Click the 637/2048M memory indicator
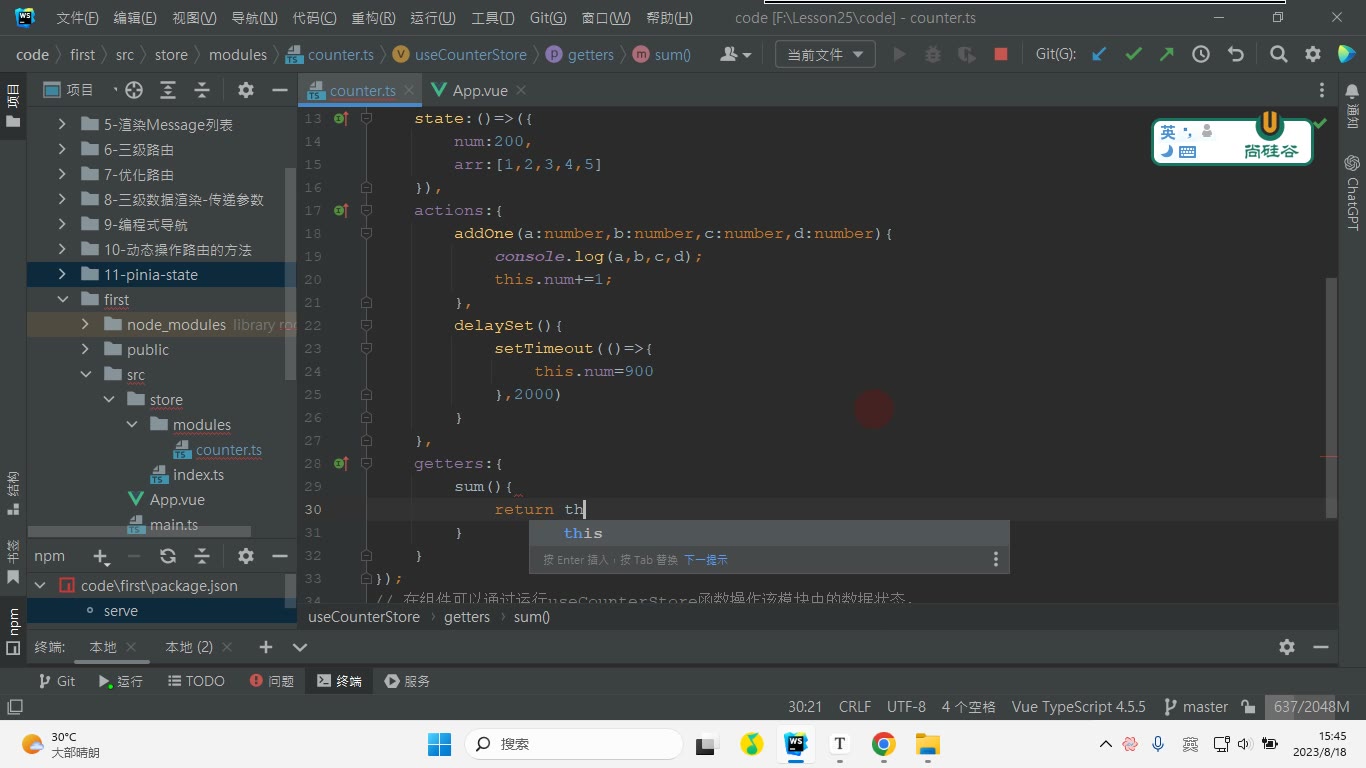The width and height of the screenshot is (1366, 768). [x=1311, y=707]
